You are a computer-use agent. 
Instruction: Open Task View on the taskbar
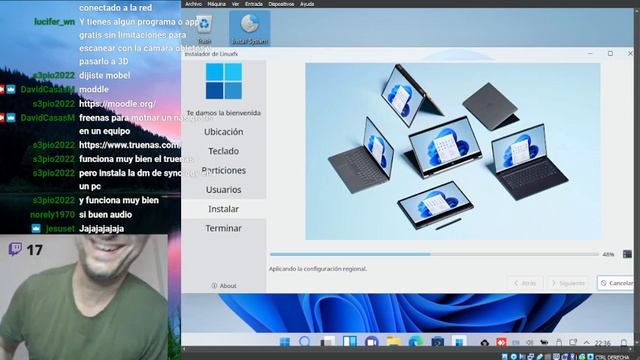327,342
